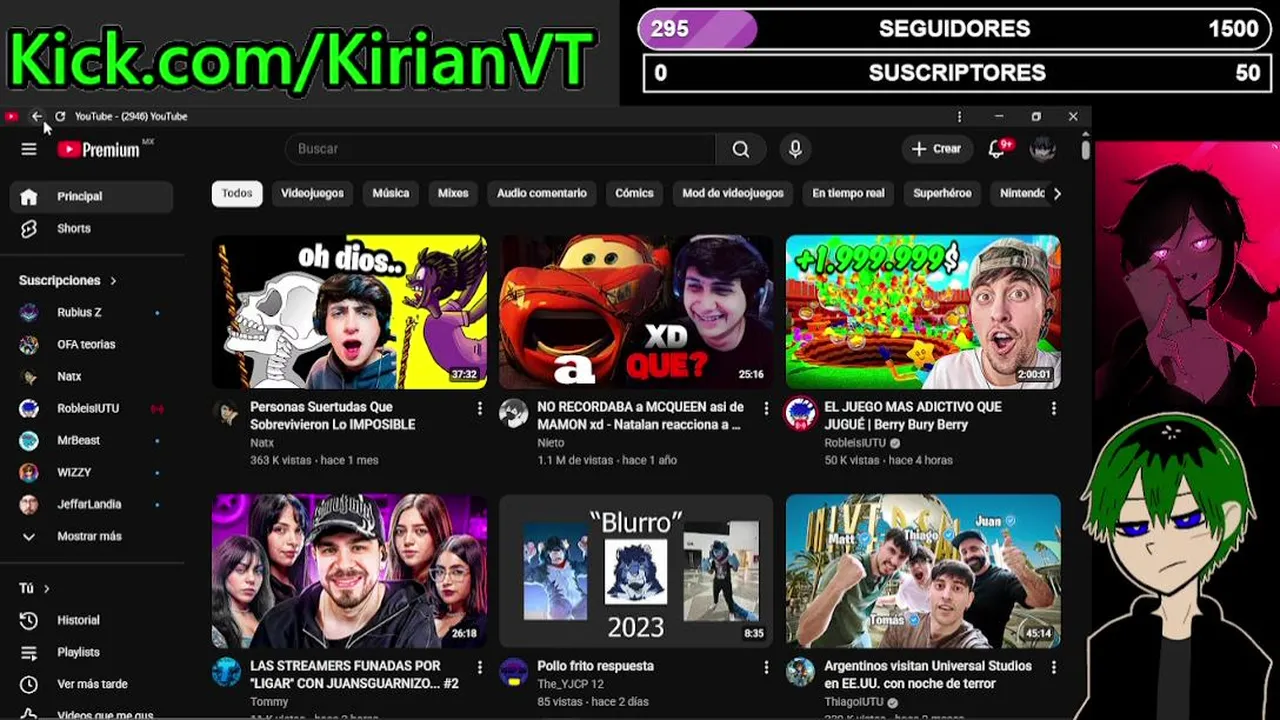Open RobleisIUTU channel name under Berry video
The image size is (1280, 720).
pyautogui.click(x=855, y=443)
